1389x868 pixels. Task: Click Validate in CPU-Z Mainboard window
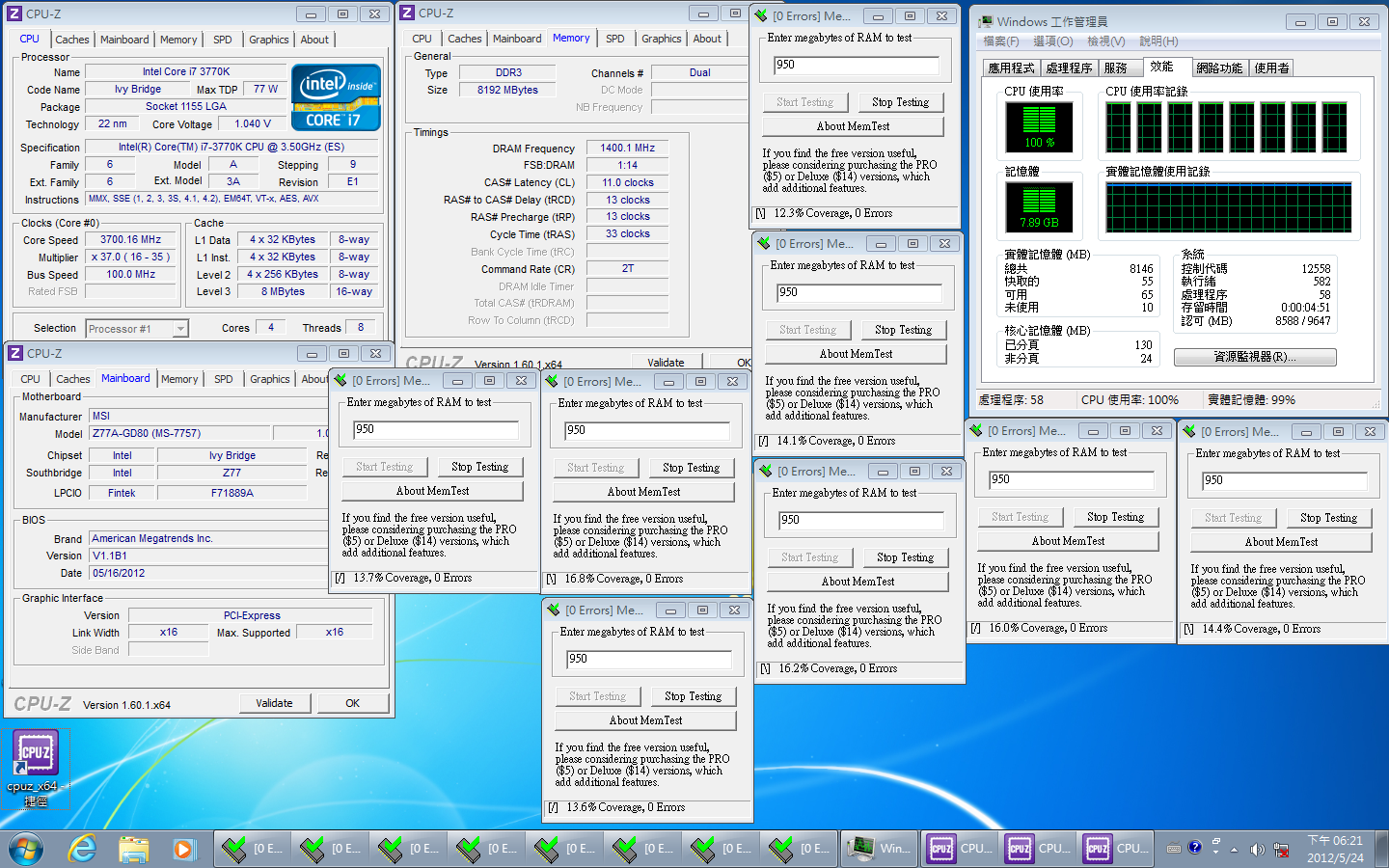click(274, 703)
